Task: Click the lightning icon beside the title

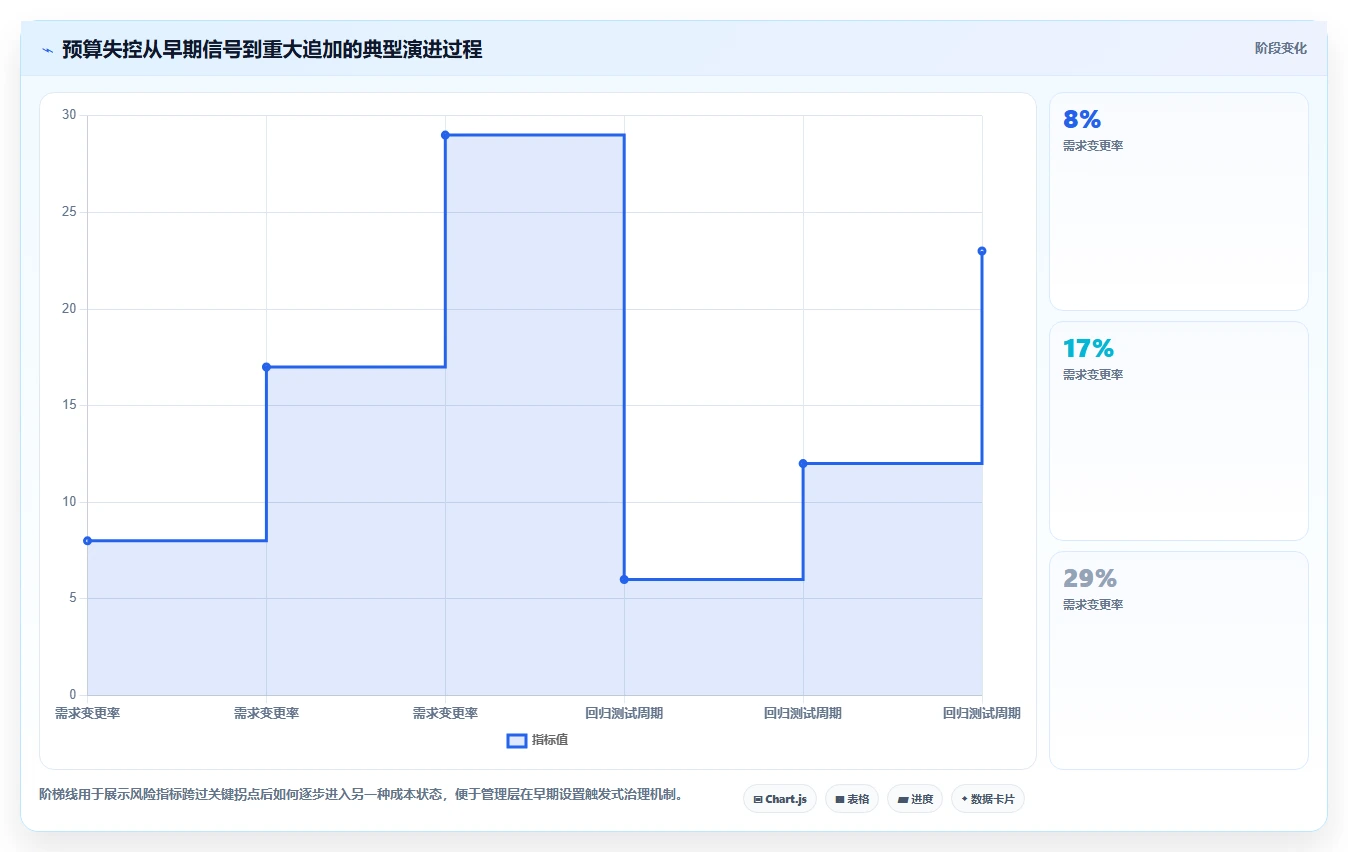Action: click(x=47, y=50)
